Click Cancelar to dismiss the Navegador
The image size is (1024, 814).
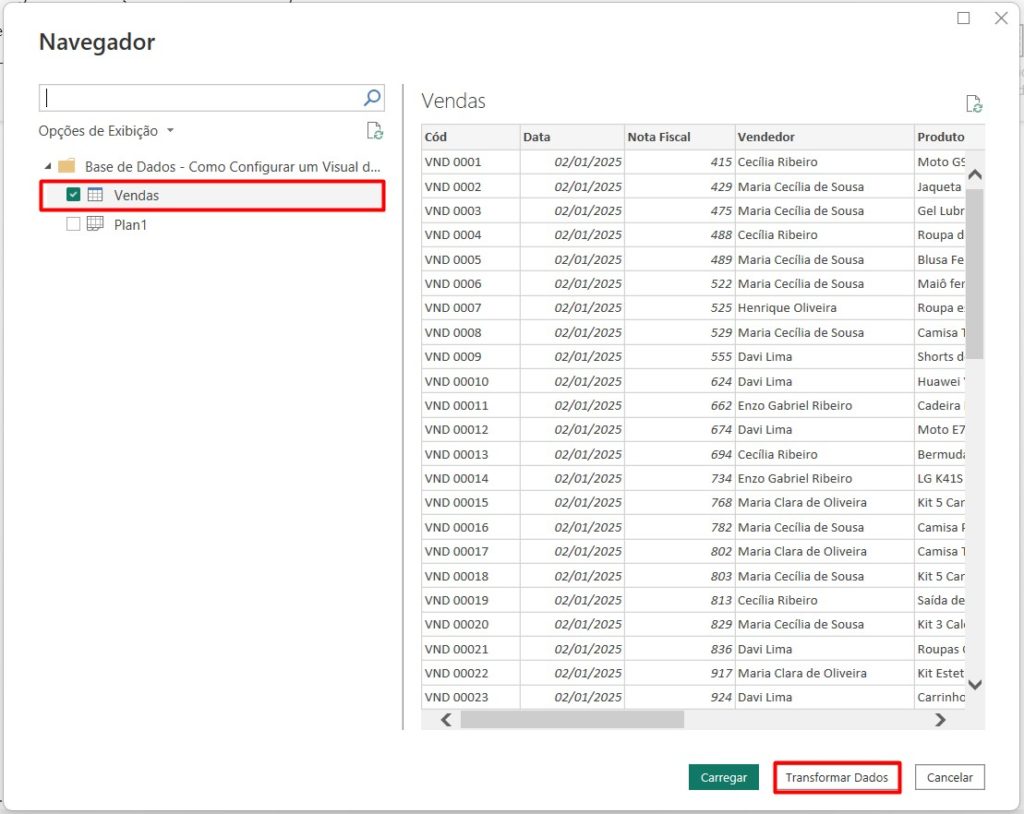pyautogui.click(x=948, y=777)
